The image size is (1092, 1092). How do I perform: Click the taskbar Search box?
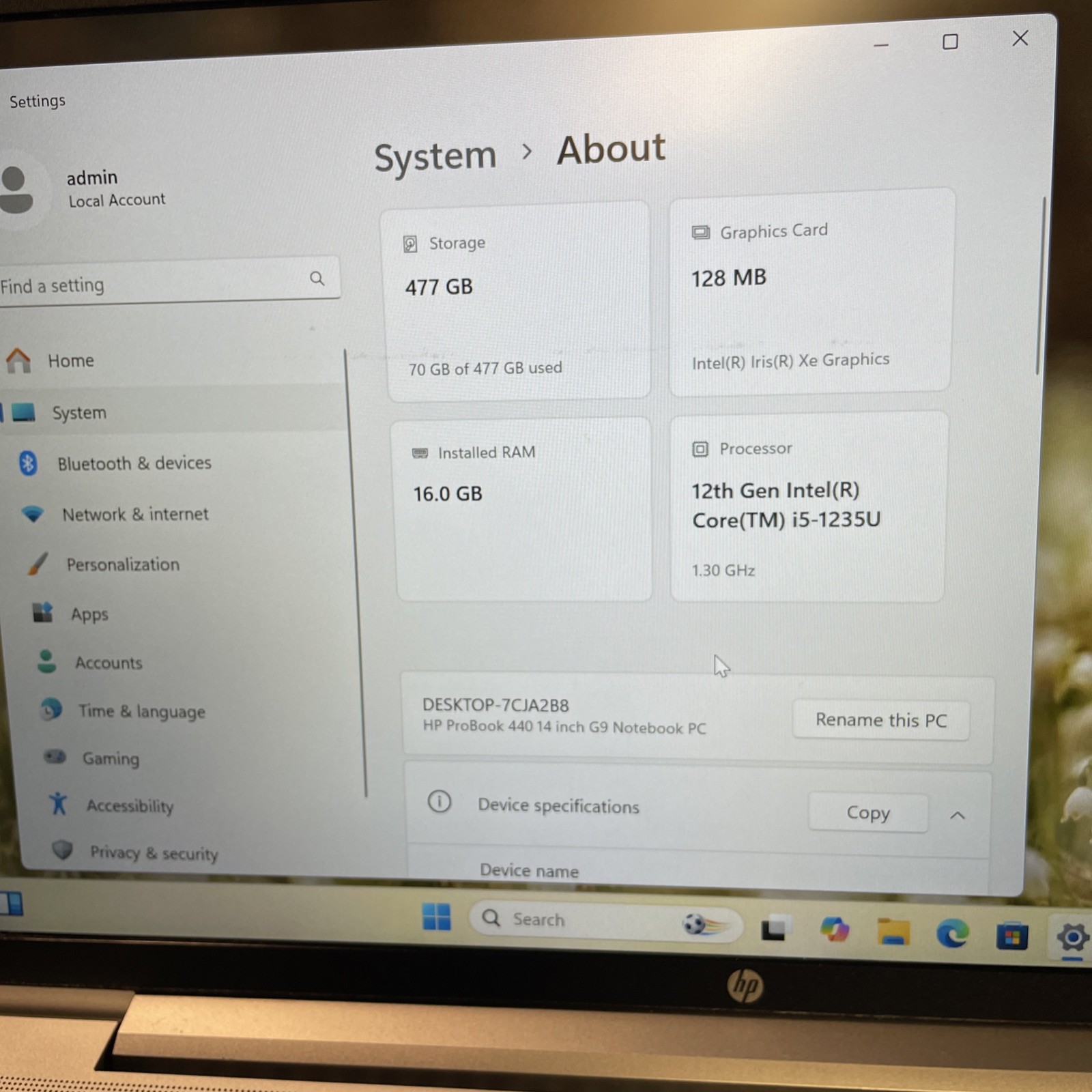pyautogui.click(x=605, y=922)
